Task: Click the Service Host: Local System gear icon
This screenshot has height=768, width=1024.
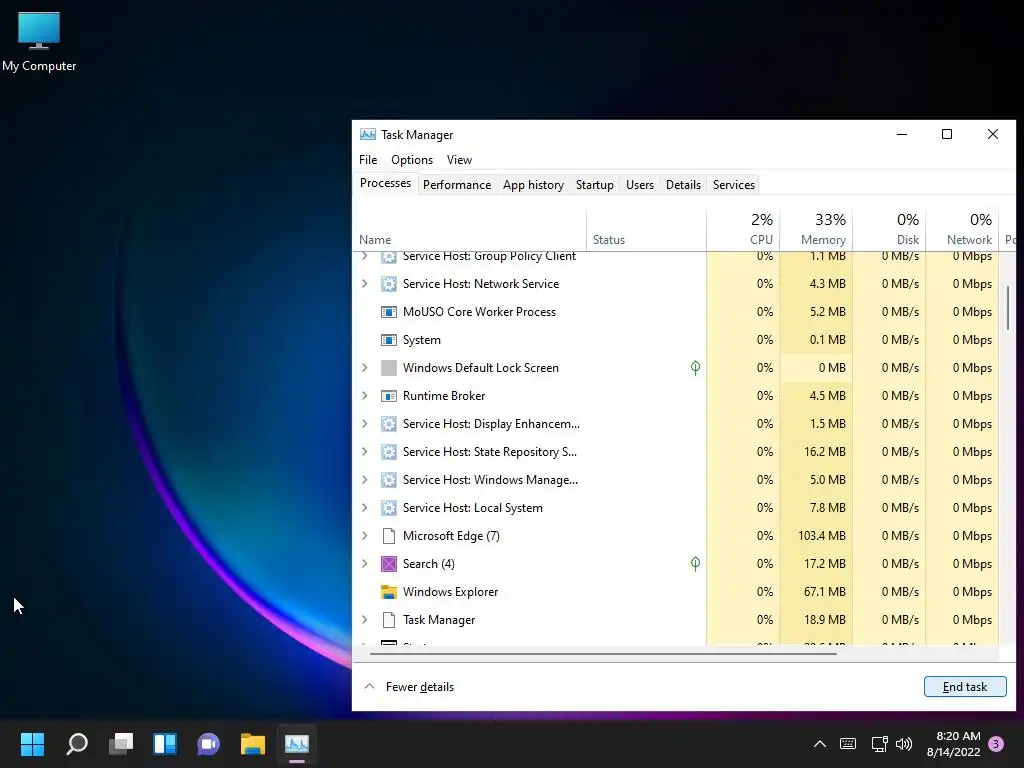Action: (x=389, y=507)
